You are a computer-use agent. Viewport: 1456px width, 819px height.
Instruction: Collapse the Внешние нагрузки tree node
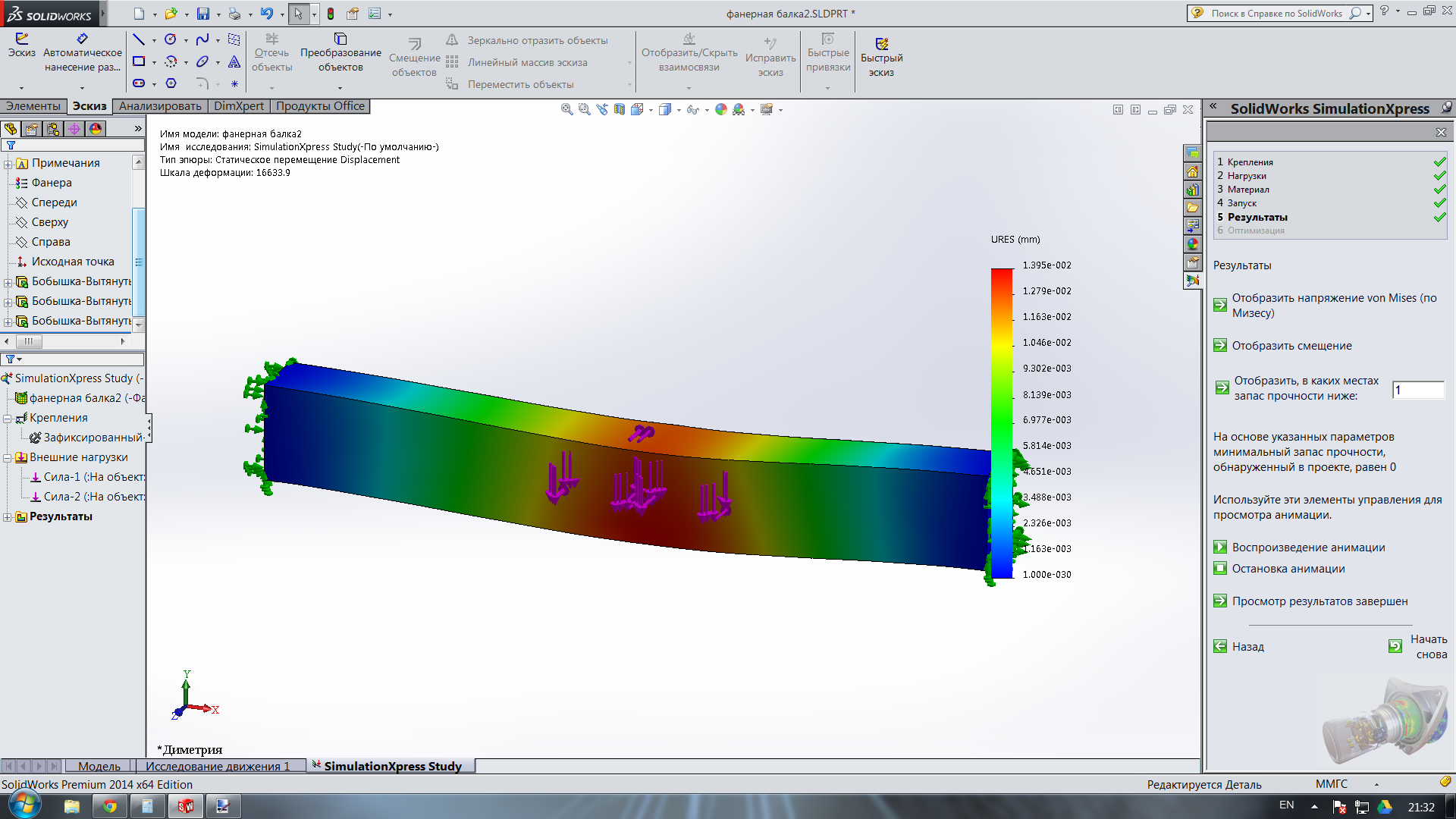[8, 458]
